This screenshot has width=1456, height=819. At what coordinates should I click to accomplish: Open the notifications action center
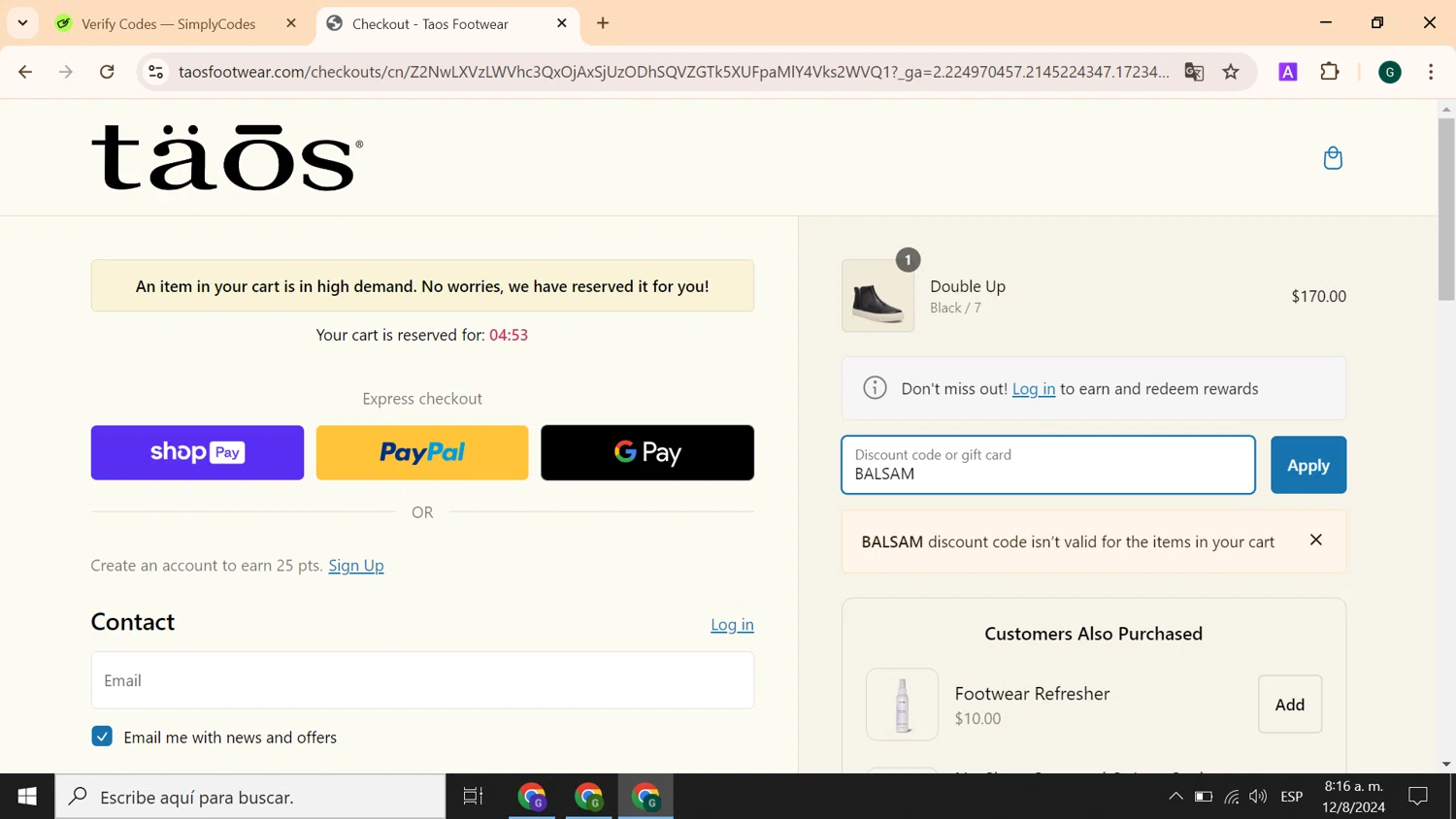1418,797
